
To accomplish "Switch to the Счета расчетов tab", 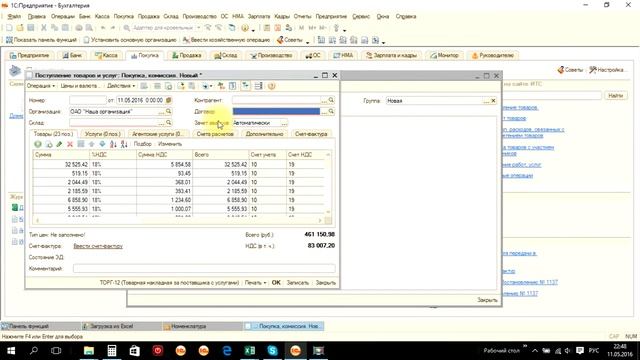I will pyautogui.click(x=215, y=134).
